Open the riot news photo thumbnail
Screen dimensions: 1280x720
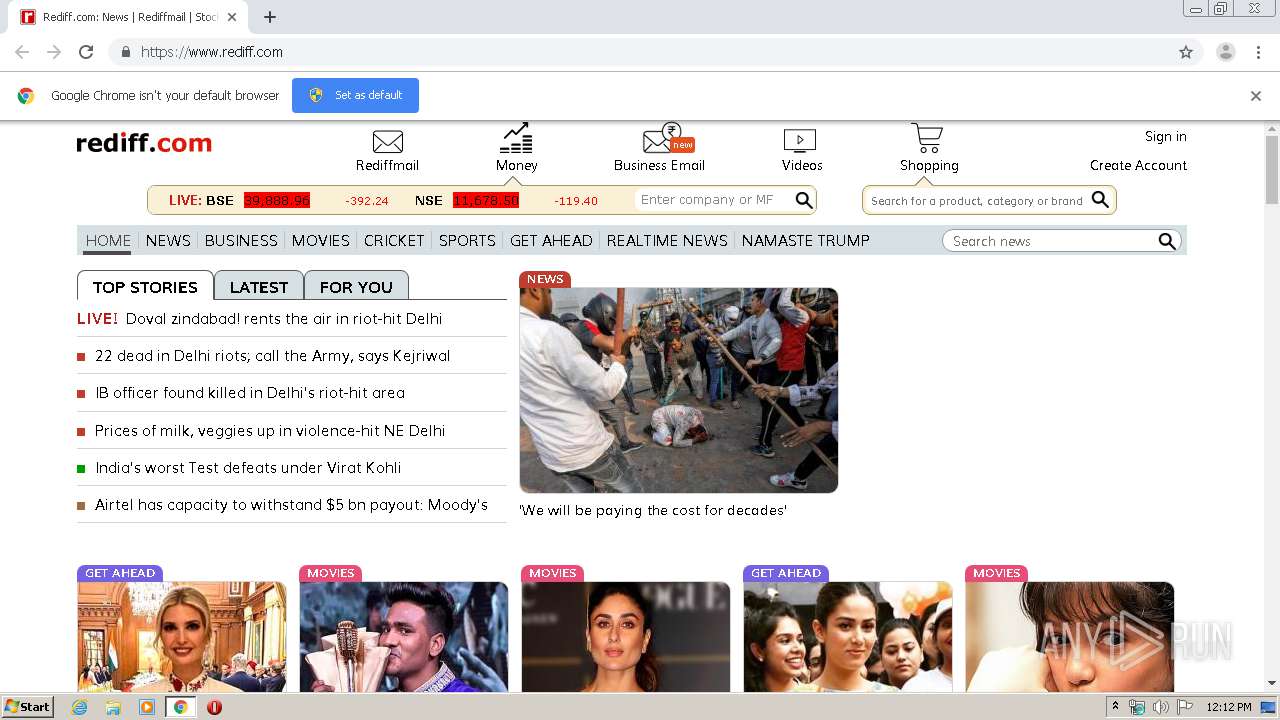pyautogui.click(x=678, y=390)
